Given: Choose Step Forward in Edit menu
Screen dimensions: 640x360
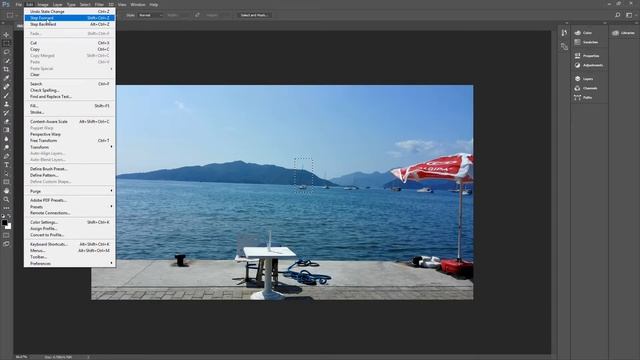Looking at the screenshot, I should [x=70, y=18].
